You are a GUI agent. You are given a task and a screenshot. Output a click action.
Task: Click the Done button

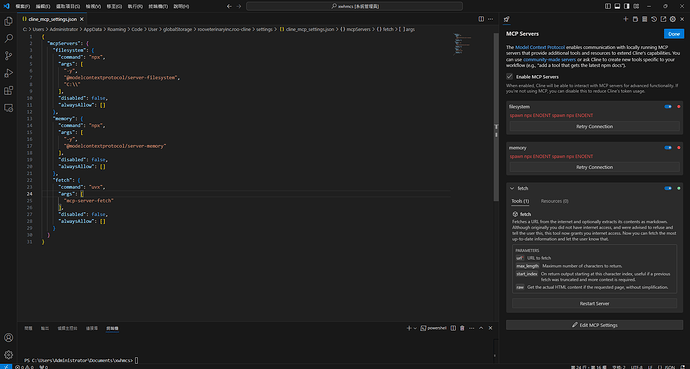click(x=674, y=34)
